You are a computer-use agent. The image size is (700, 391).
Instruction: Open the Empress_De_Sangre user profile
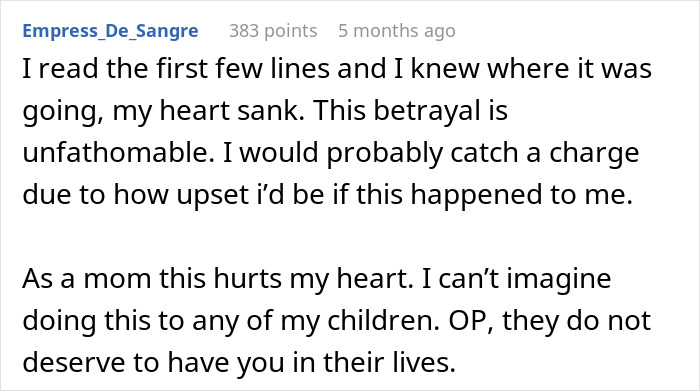[110, 31]
